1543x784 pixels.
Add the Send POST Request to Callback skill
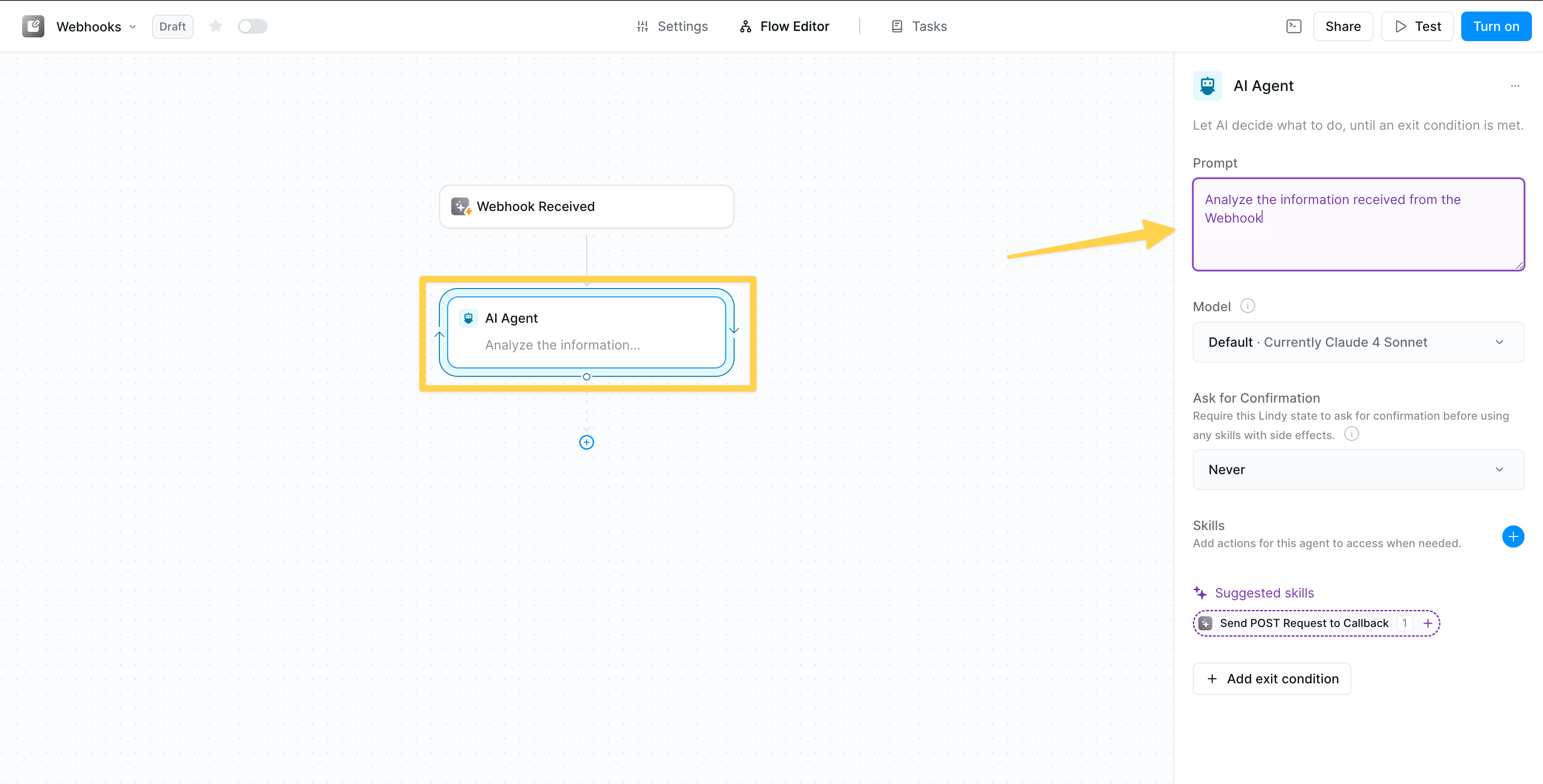pos(1428,623)
